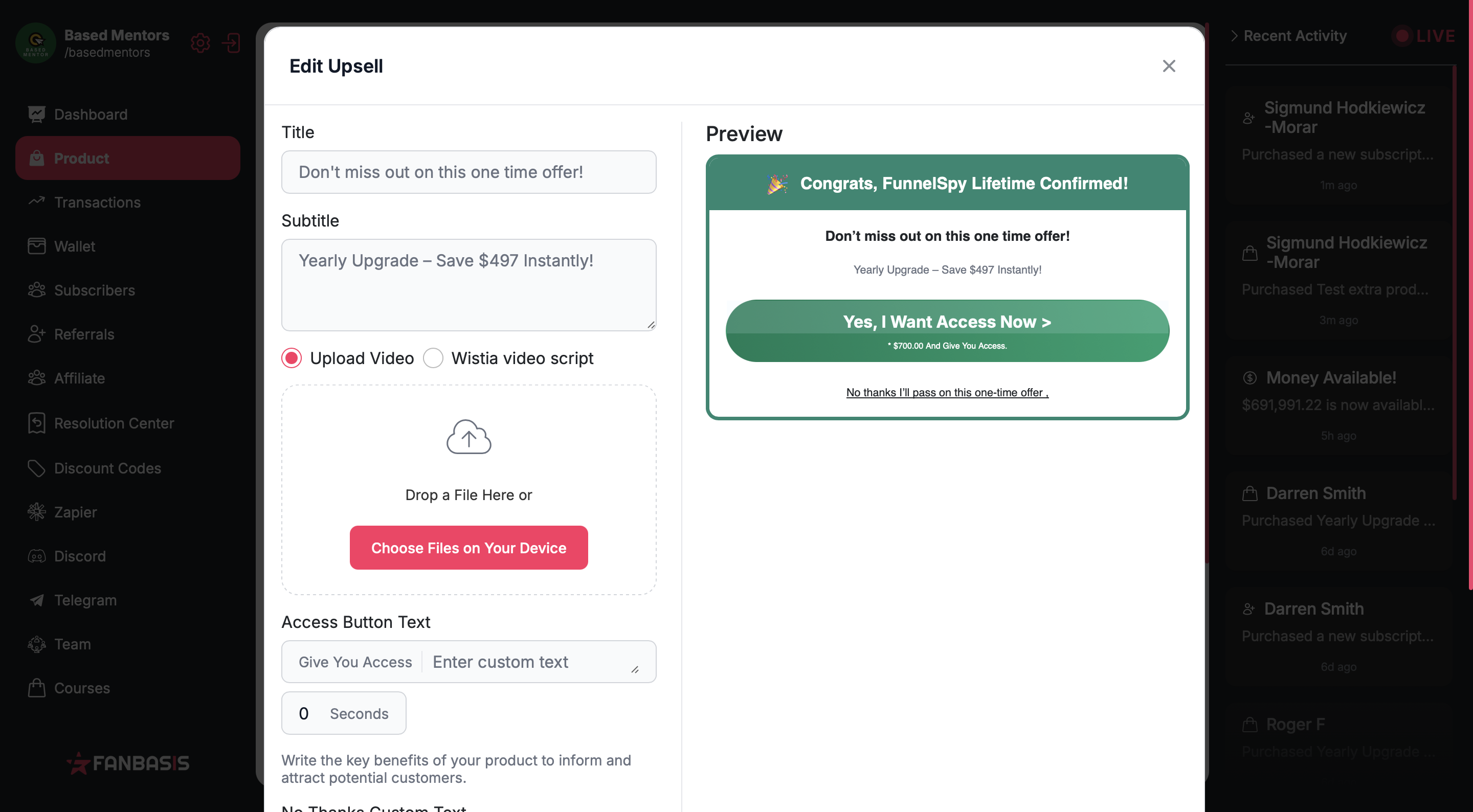Click the cloud upload icon
This screenshot has height=812, width=1473.
[468, 437]
